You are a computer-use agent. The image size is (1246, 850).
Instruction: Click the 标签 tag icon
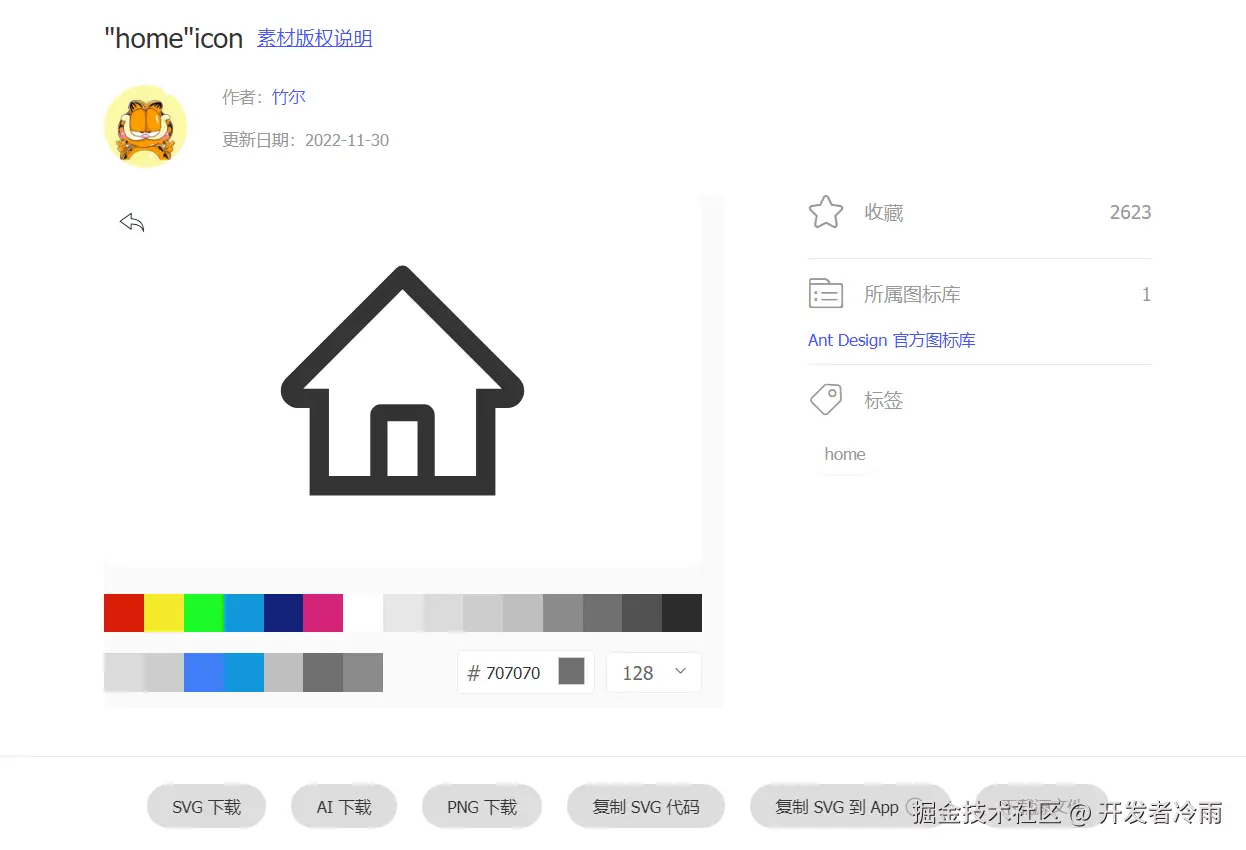pyautogui.click(x=825, y=399)
